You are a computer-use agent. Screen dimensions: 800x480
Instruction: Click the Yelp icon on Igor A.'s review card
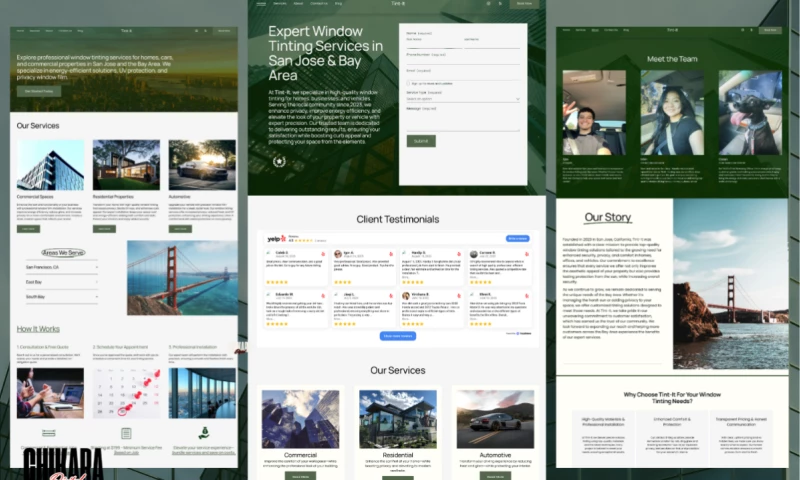(391, 254)
